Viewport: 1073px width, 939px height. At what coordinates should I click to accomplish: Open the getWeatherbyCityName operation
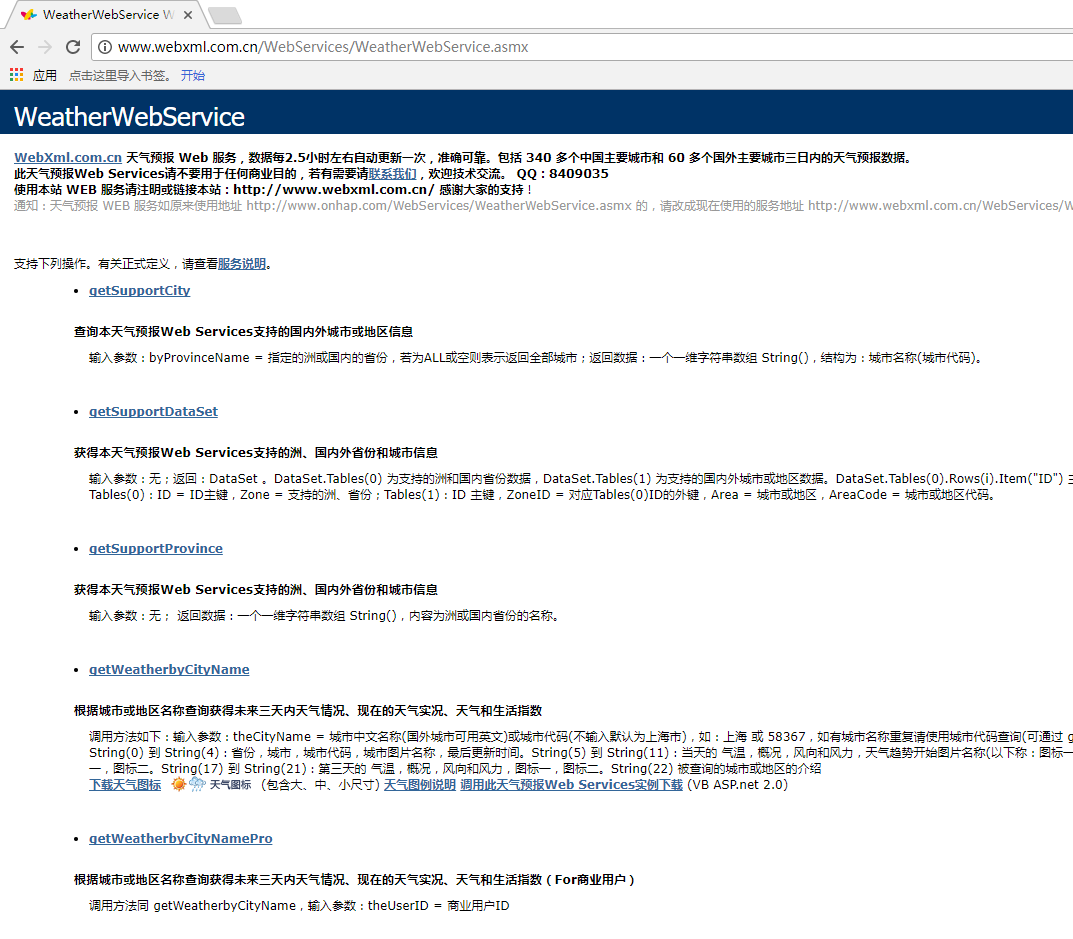169,669
